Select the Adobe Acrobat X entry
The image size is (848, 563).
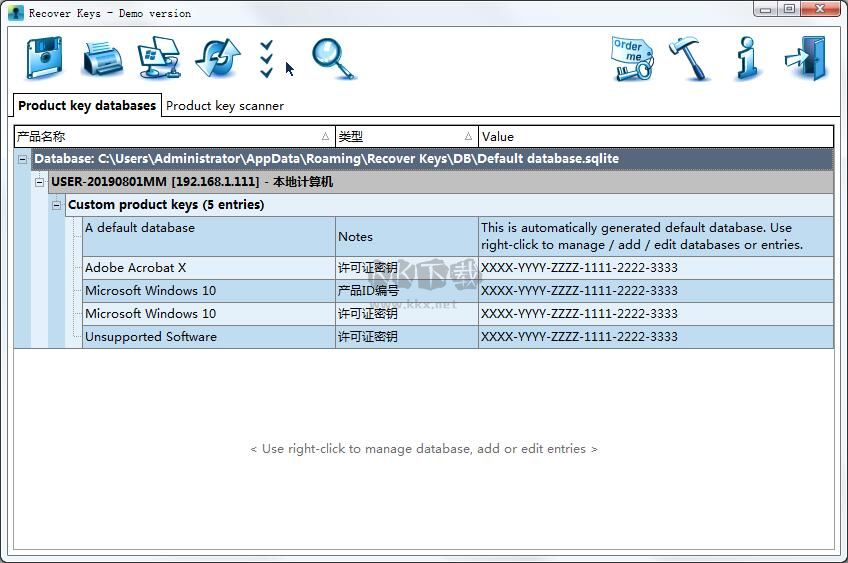pyautogui.click(x=136, y=268)
